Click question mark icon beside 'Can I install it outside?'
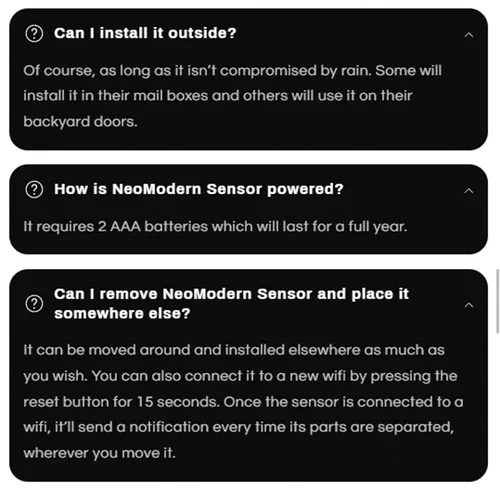The height and width of the screenshot is (493, 500). pos(34,34)
